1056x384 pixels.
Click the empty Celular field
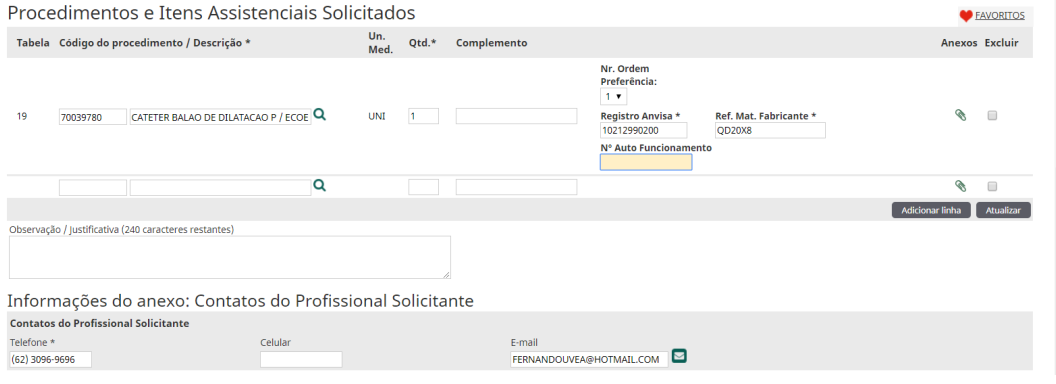pos(301,359)
